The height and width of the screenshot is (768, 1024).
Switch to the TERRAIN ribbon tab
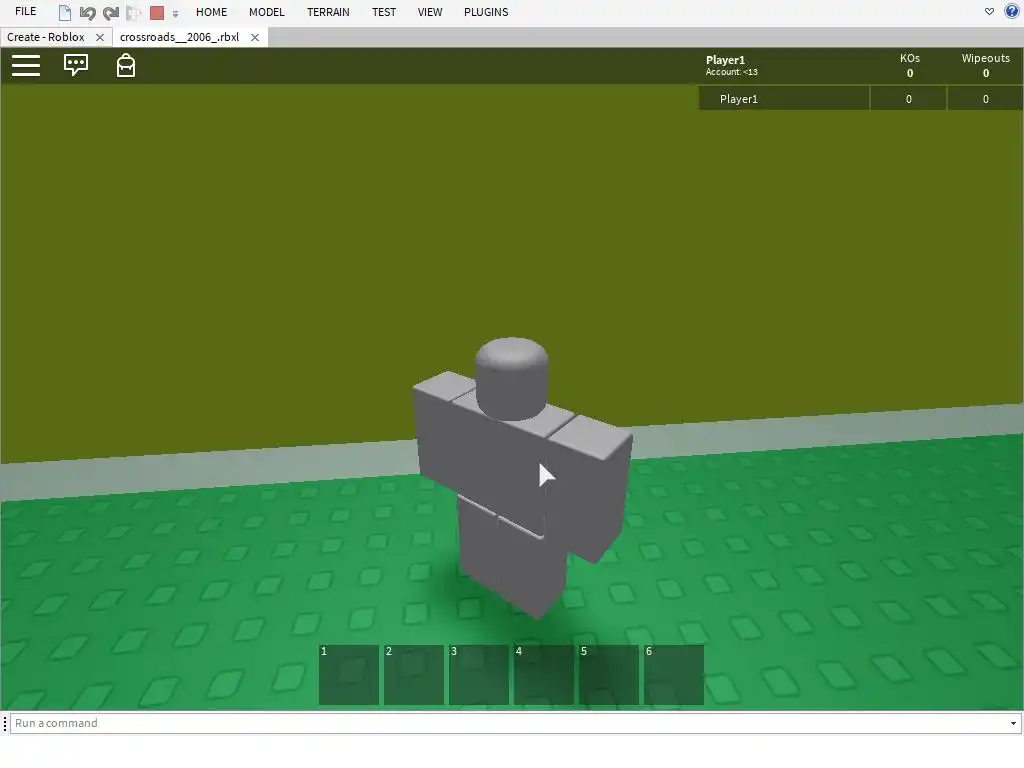click(328, 12)
